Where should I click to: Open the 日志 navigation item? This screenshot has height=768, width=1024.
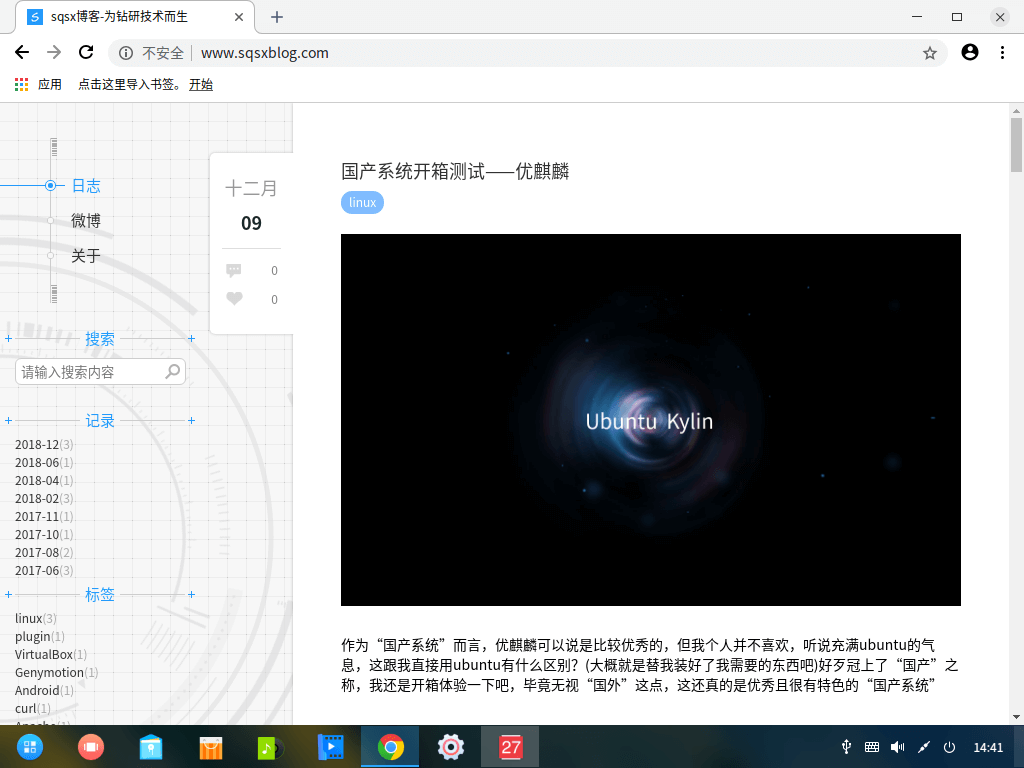point(86,186)
